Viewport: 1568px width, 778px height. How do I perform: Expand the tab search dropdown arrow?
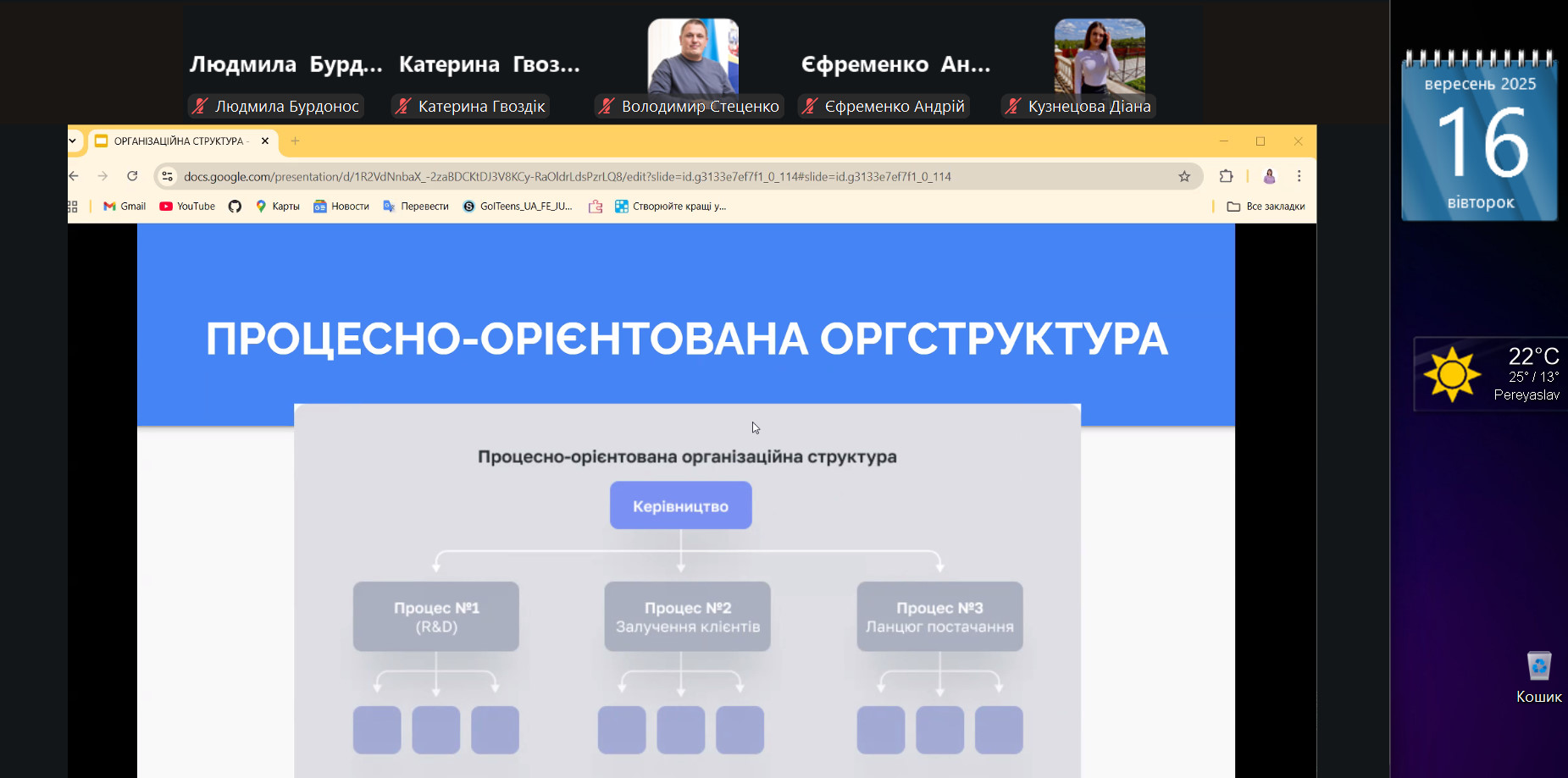[x=73, y=141]
